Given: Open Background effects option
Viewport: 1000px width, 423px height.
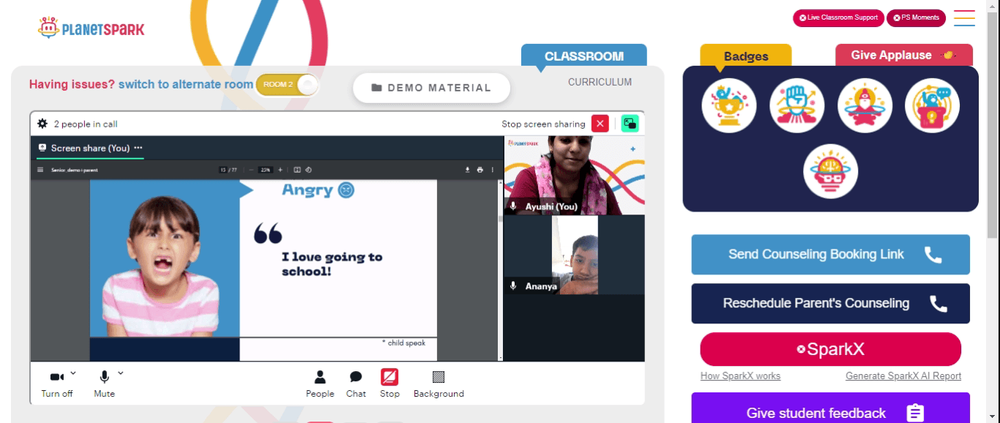Looking at the screenshot, I should point(439,383).
